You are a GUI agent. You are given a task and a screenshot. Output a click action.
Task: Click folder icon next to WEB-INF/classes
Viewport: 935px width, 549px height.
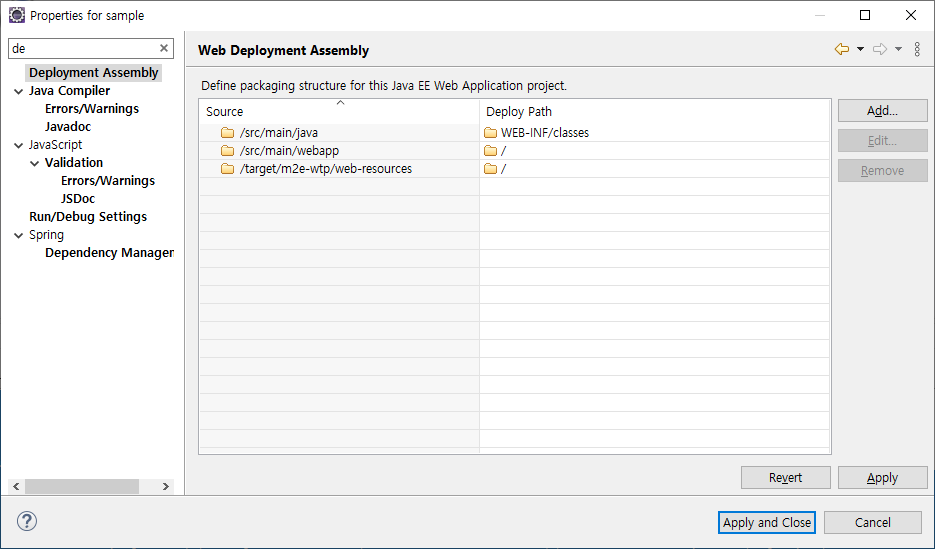click(490, 133)
